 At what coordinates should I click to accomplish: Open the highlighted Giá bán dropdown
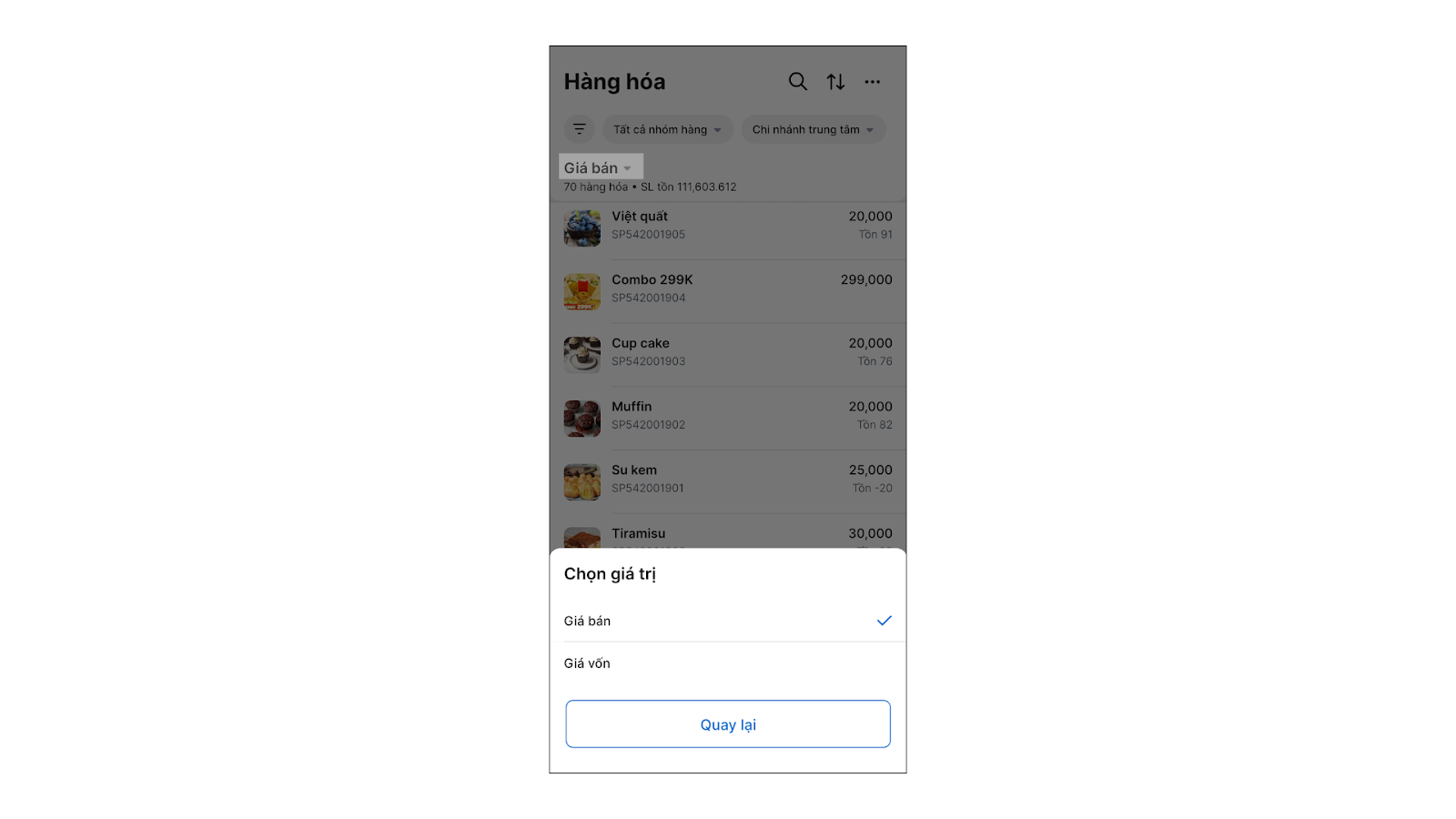point(601,167)
